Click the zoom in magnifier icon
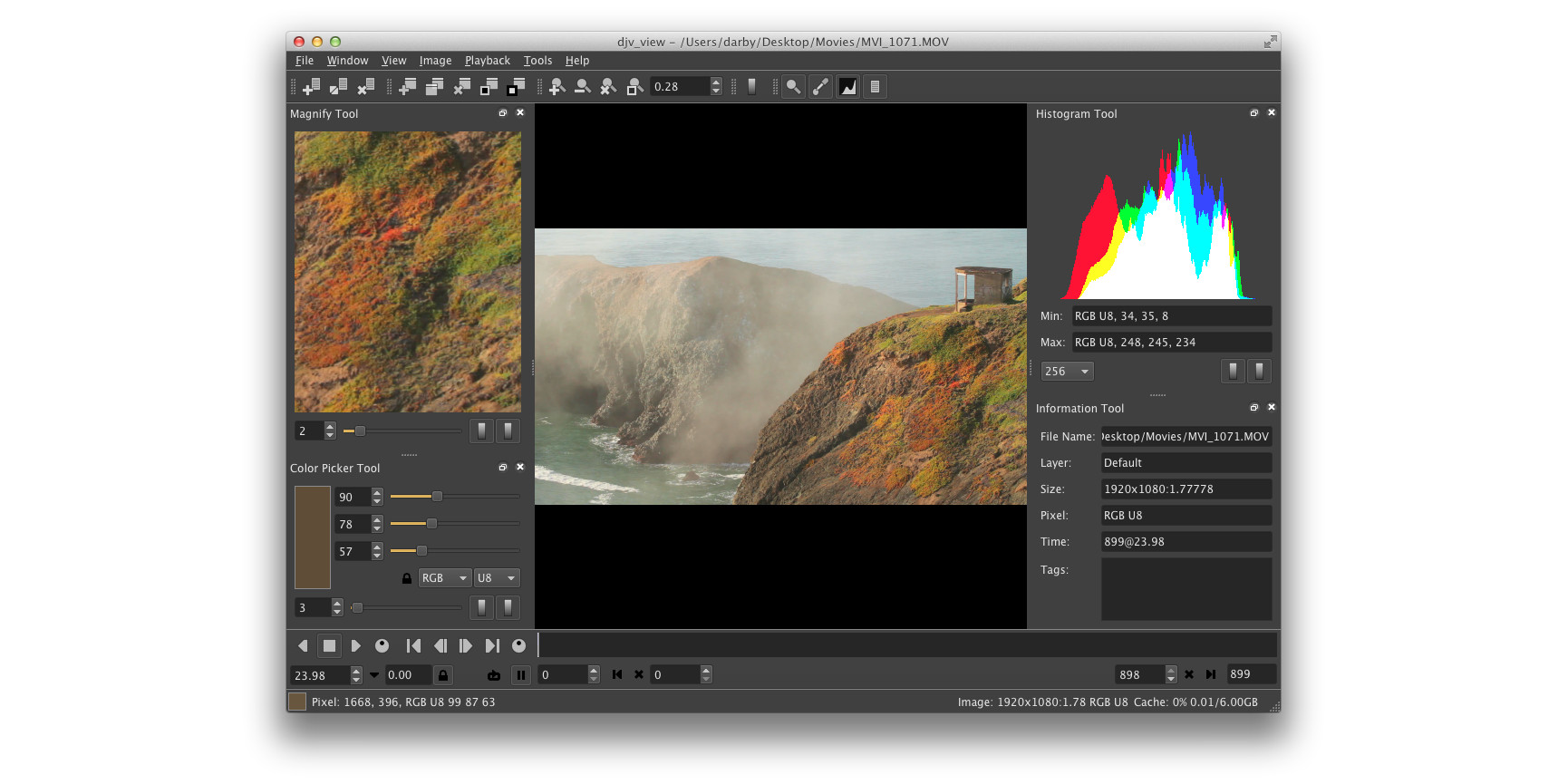Screen dimensions: 1568x784 557,87
